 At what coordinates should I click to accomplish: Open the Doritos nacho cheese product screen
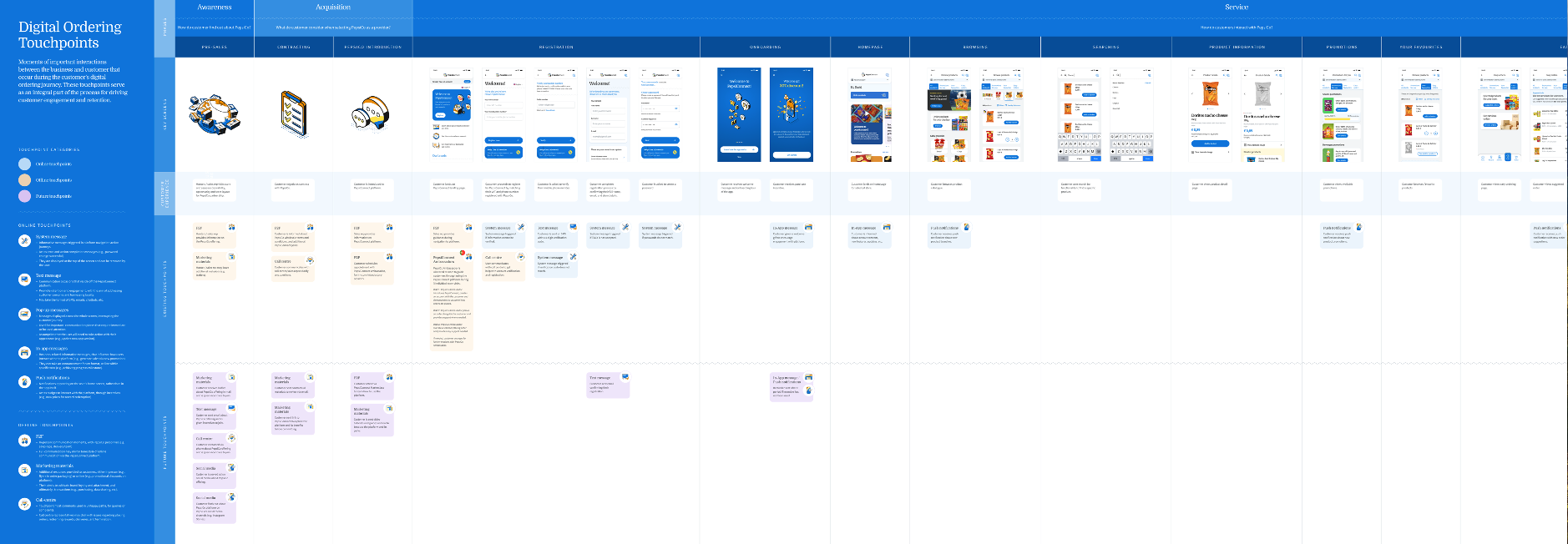click(x=1211, y=115)
